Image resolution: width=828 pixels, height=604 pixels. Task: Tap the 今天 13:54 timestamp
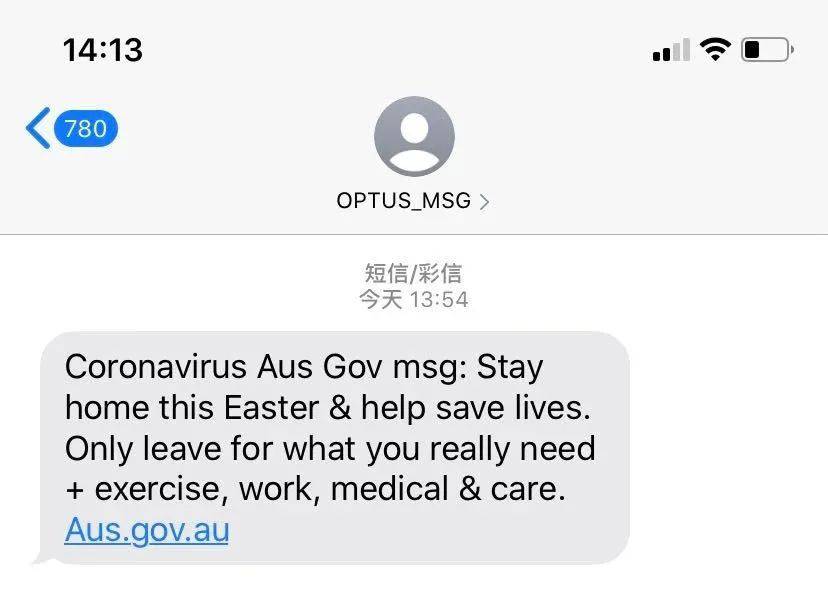tap(413, 299)
